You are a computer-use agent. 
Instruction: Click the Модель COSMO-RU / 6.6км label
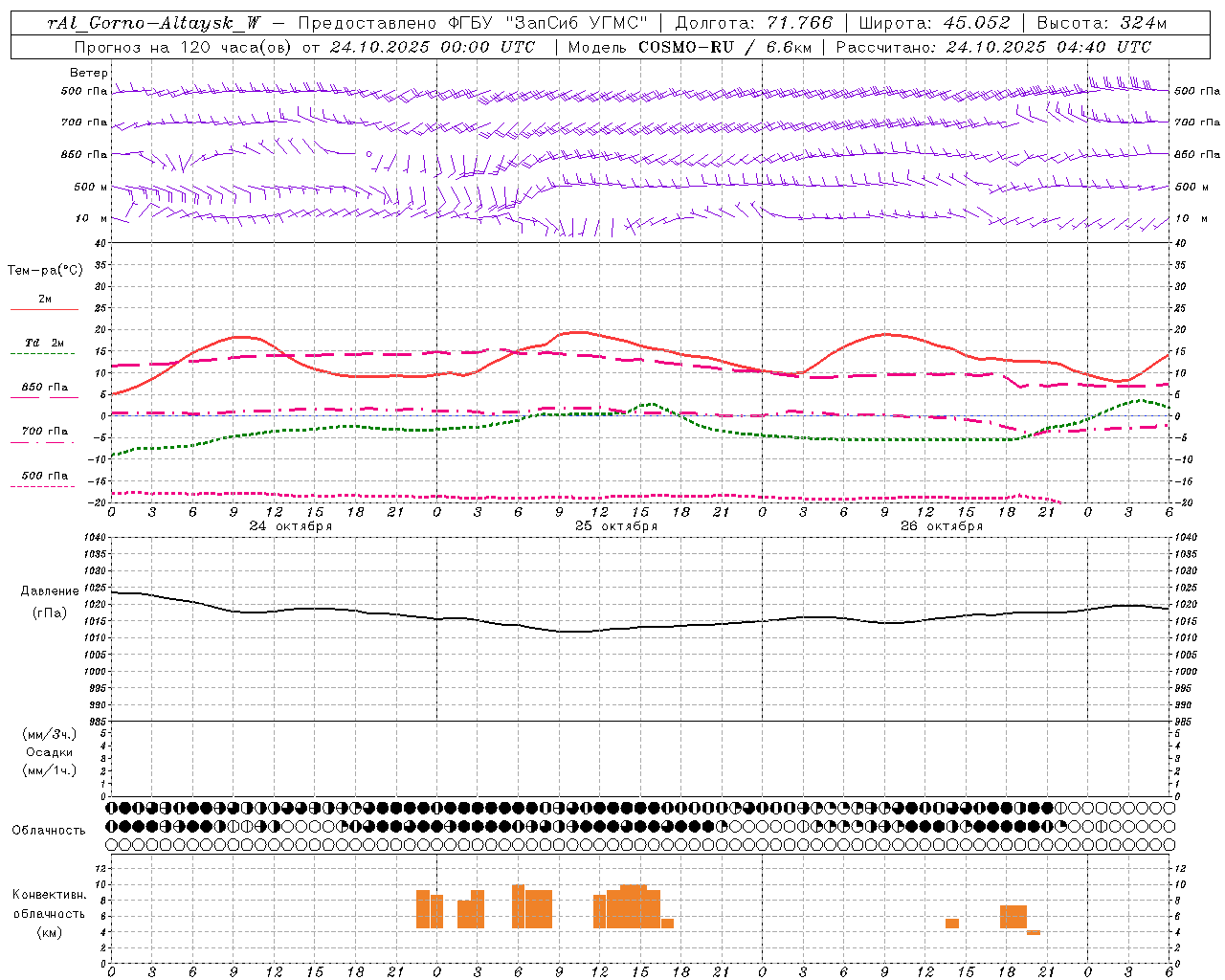point(689,47)
